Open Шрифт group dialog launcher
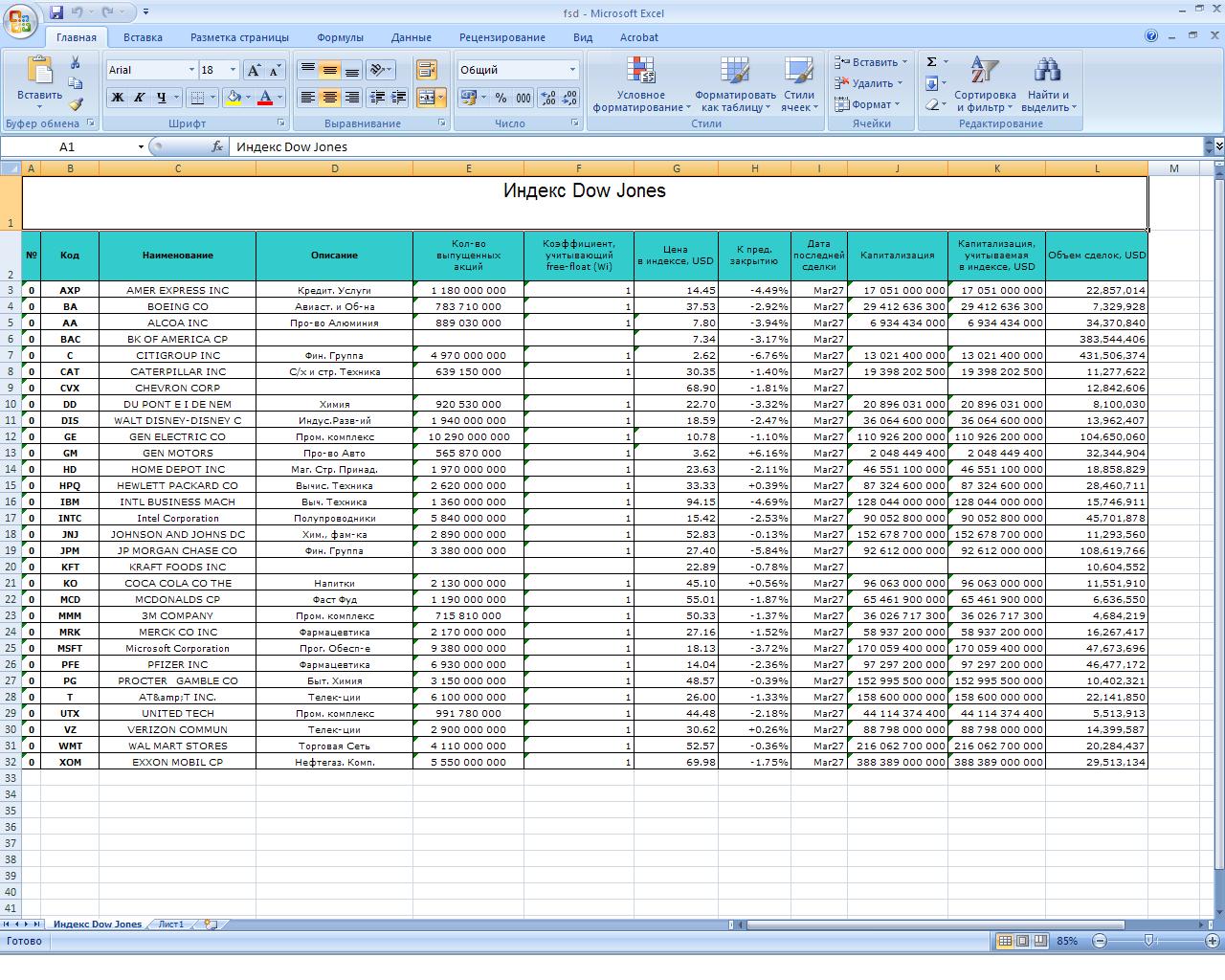The image size is (1225, 980). [x=281, y=123]
